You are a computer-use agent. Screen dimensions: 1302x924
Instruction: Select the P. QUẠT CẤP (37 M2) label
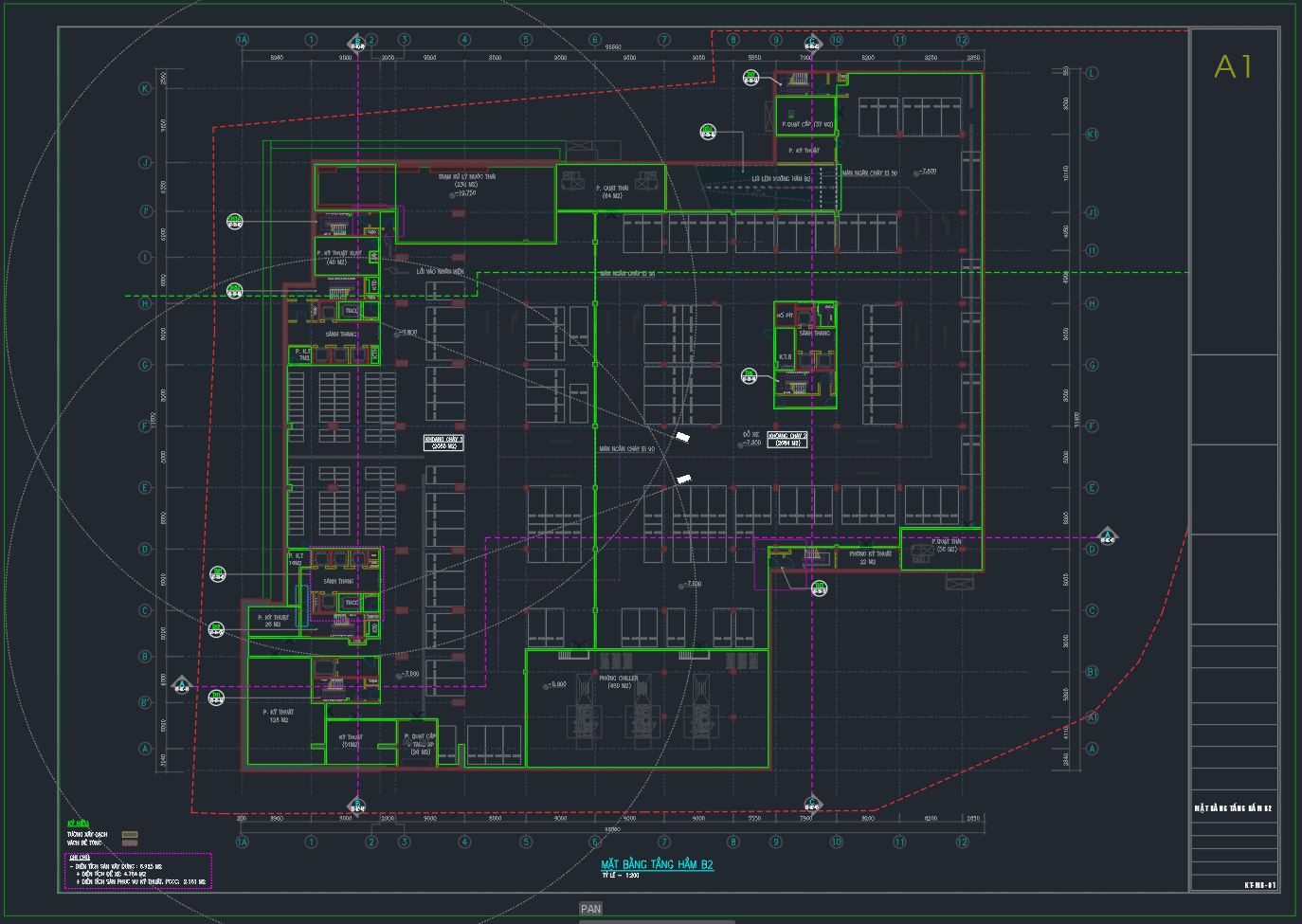point(807,124)
